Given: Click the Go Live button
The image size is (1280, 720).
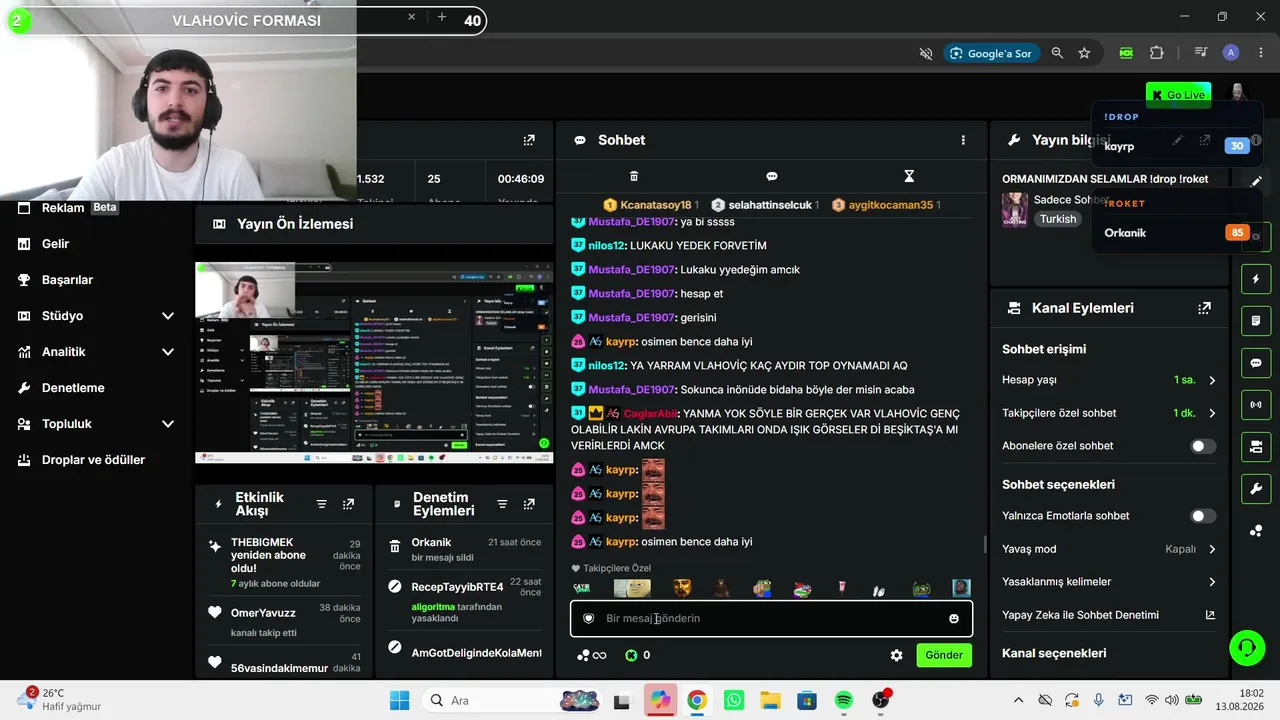Looking at the screenshot, I should coord(1178,95).
